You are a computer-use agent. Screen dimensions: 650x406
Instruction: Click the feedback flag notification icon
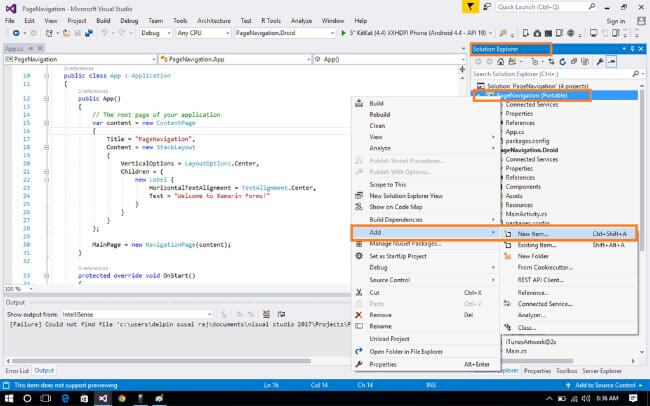coord(470,7)
